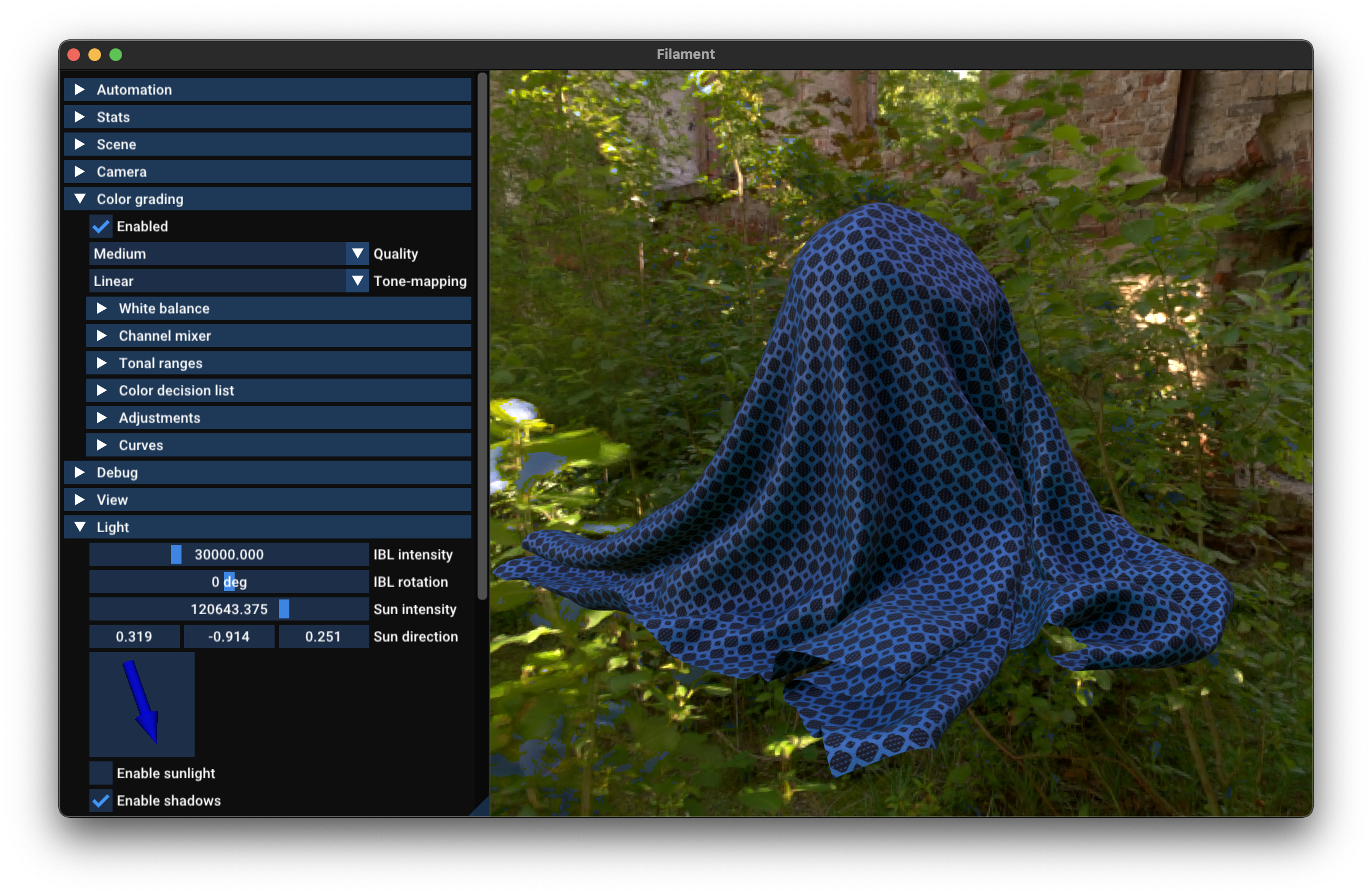Click the Scene header label
1372x895 pixels.
coord(116,144)
